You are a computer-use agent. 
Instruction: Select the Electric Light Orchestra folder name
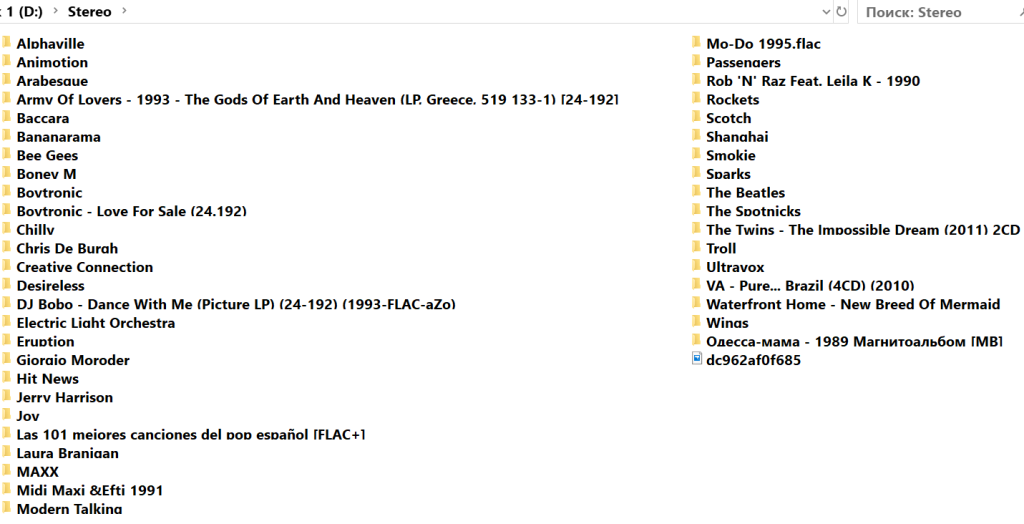pos(96,323)
